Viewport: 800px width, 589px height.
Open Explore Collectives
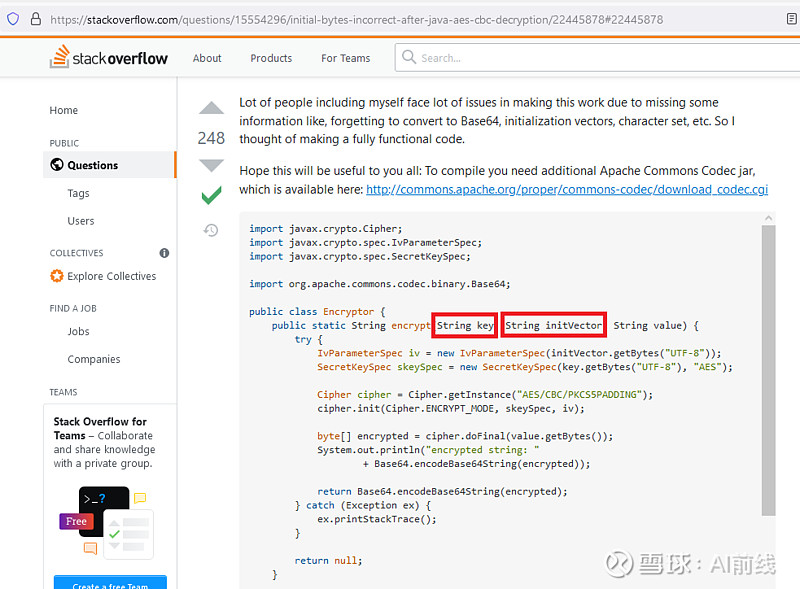pyautogui.click(x=111, y=276)
